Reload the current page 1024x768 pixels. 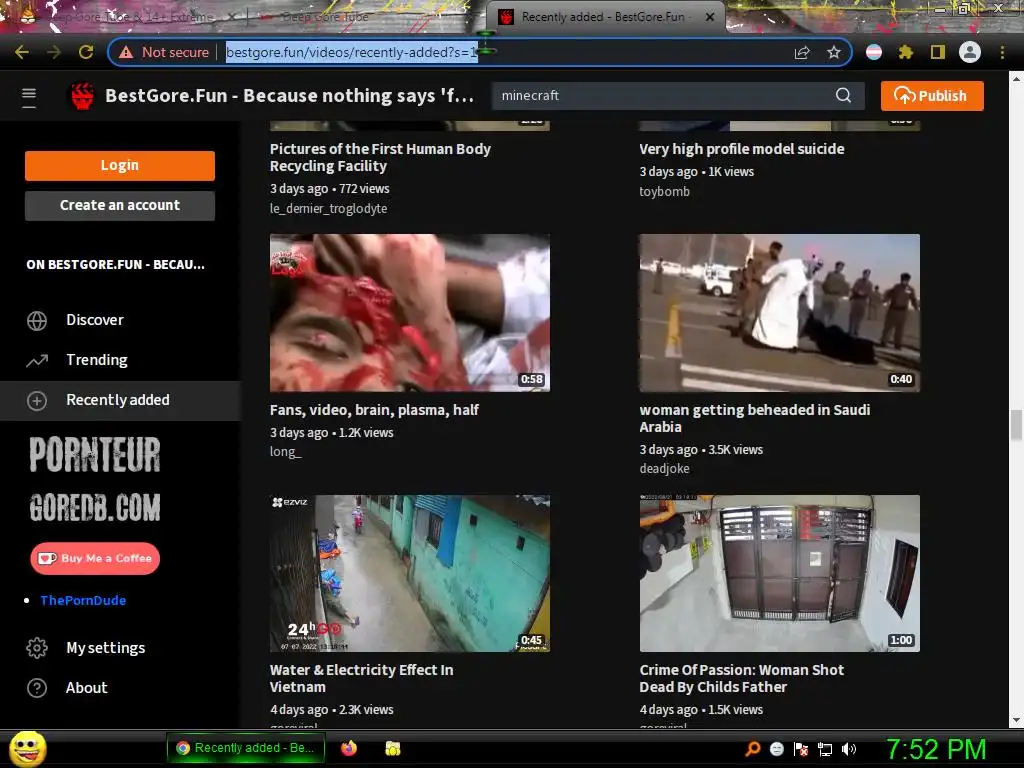click(86, 52)
